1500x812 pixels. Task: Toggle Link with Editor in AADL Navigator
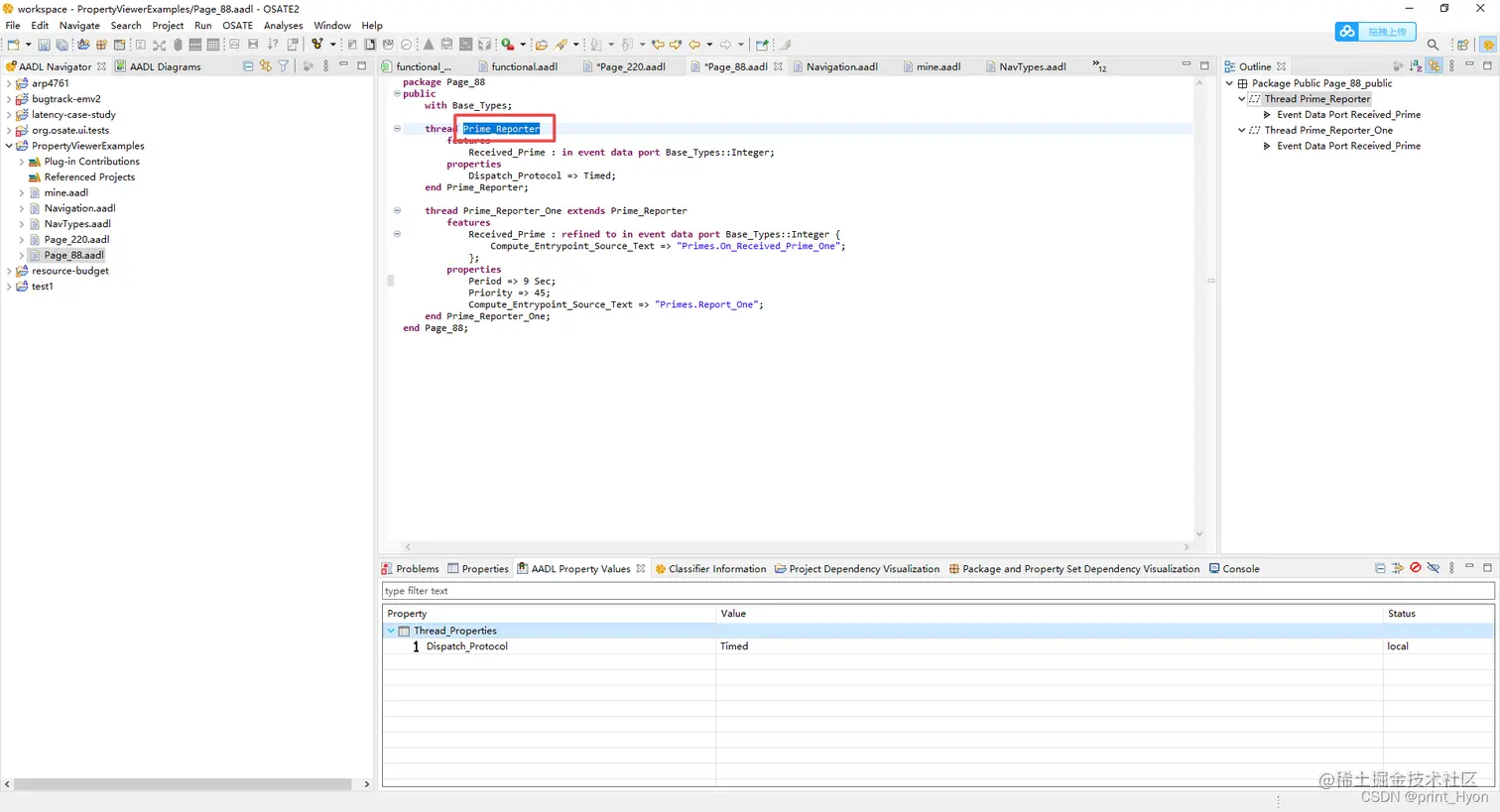(266, 66)
